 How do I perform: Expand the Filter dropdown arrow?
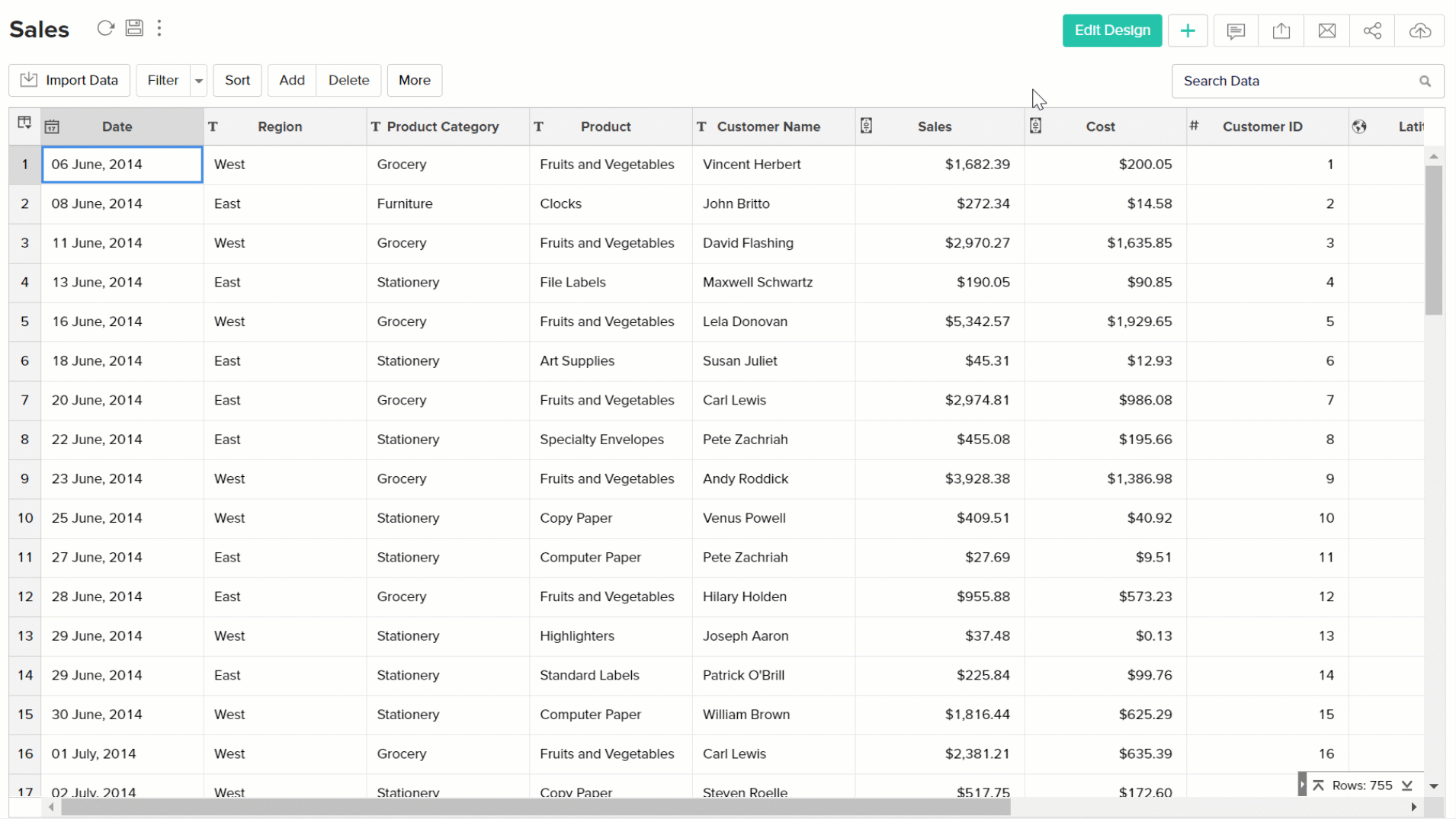(198, 81)
